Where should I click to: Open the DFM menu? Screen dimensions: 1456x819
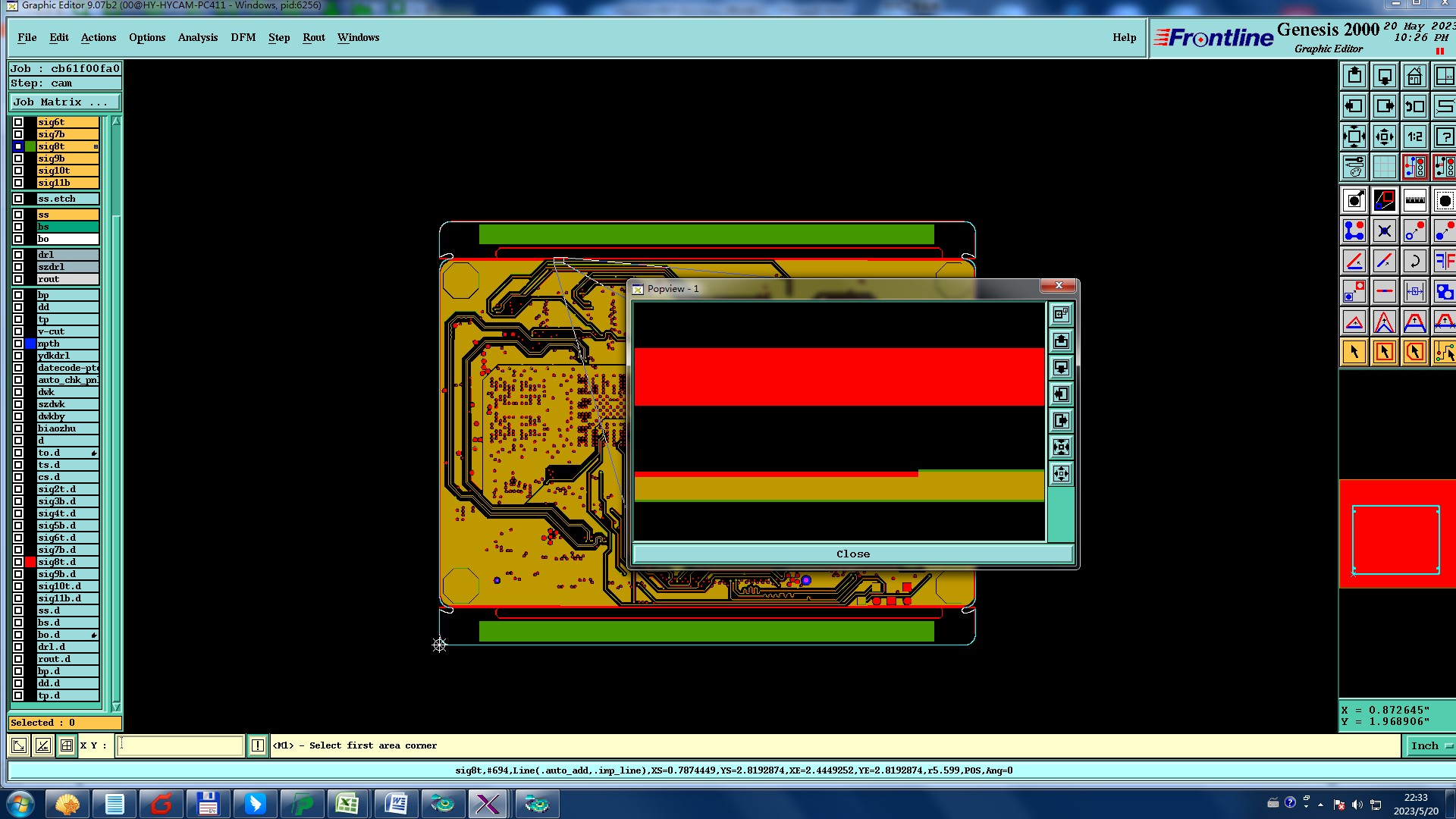tap(243, 37)
